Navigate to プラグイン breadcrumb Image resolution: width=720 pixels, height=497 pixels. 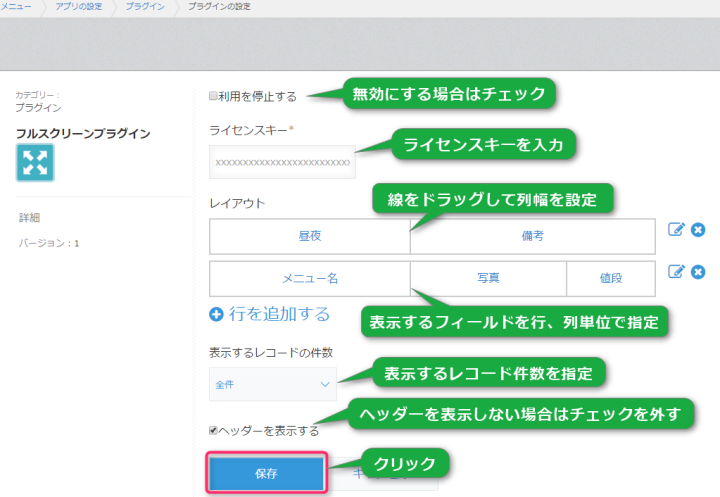tap(145, 7)
